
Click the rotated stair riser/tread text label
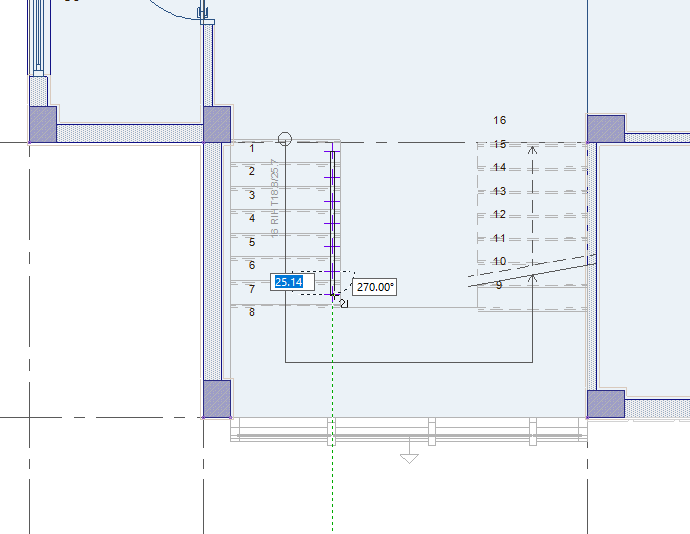pyautogui.click(x=275, y=198)
